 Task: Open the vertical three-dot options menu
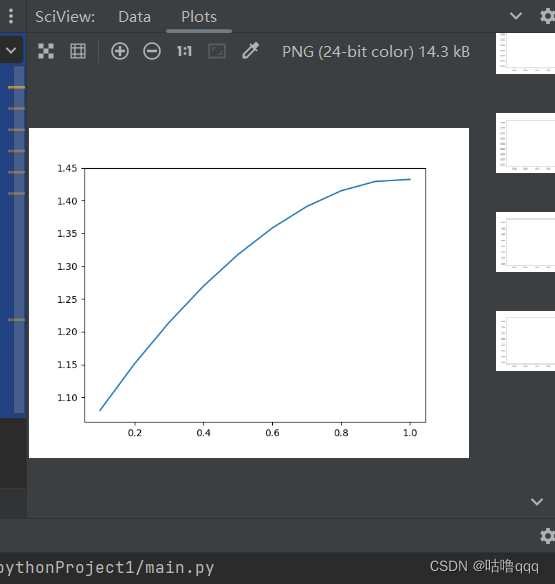coord(11,16)
